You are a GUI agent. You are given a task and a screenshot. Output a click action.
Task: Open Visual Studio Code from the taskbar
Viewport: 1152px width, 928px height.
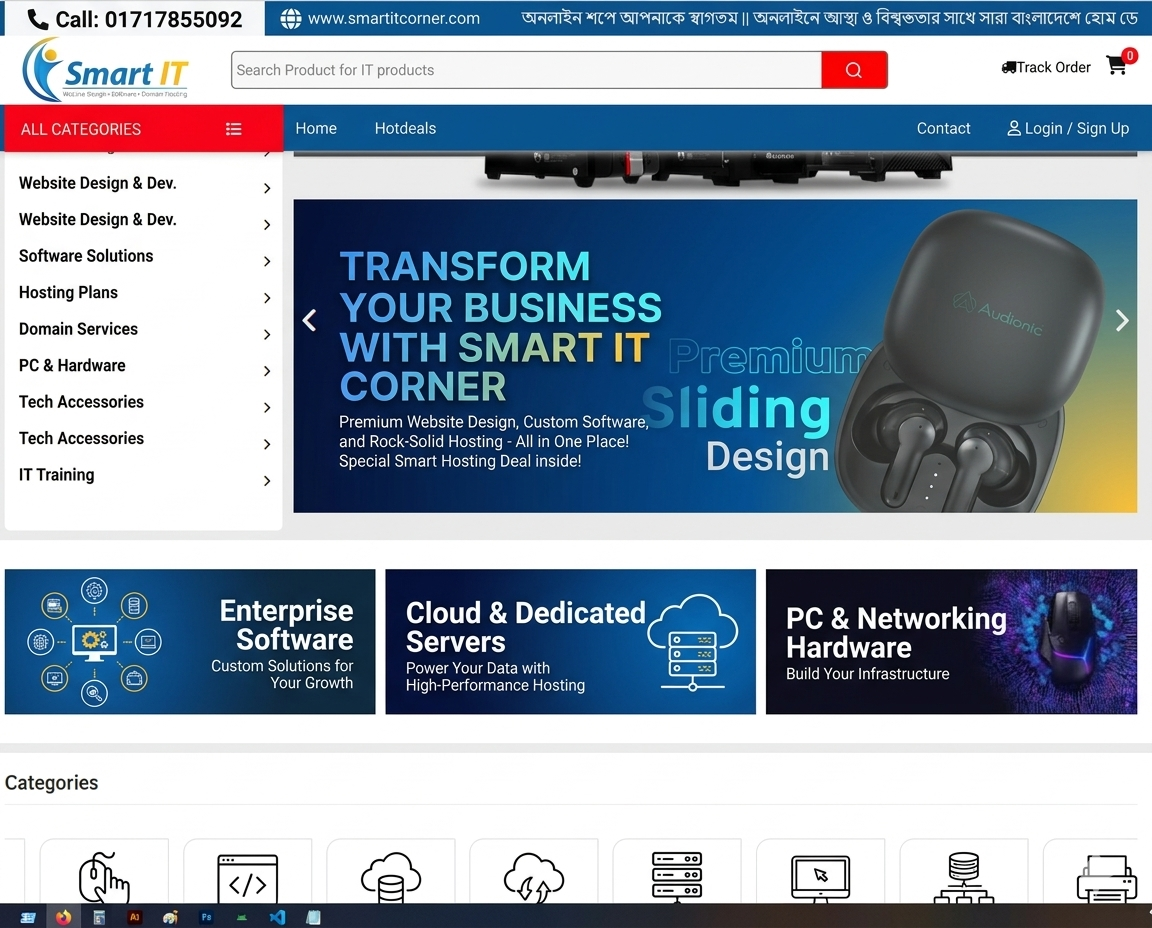tap(277, 917)
